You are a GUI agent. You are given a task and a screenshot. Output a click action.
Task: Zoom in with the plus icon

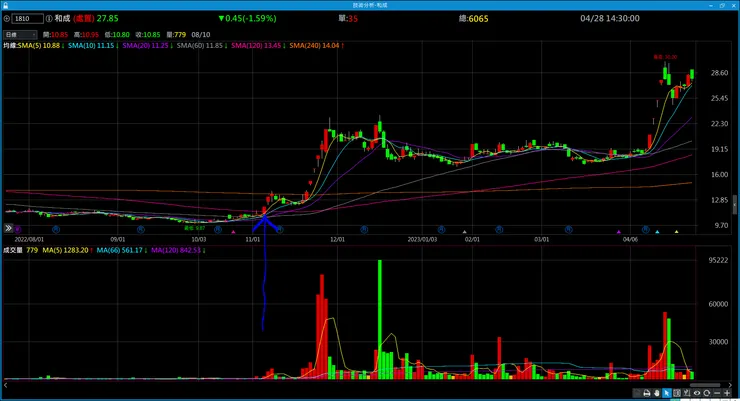click(727, 393)
